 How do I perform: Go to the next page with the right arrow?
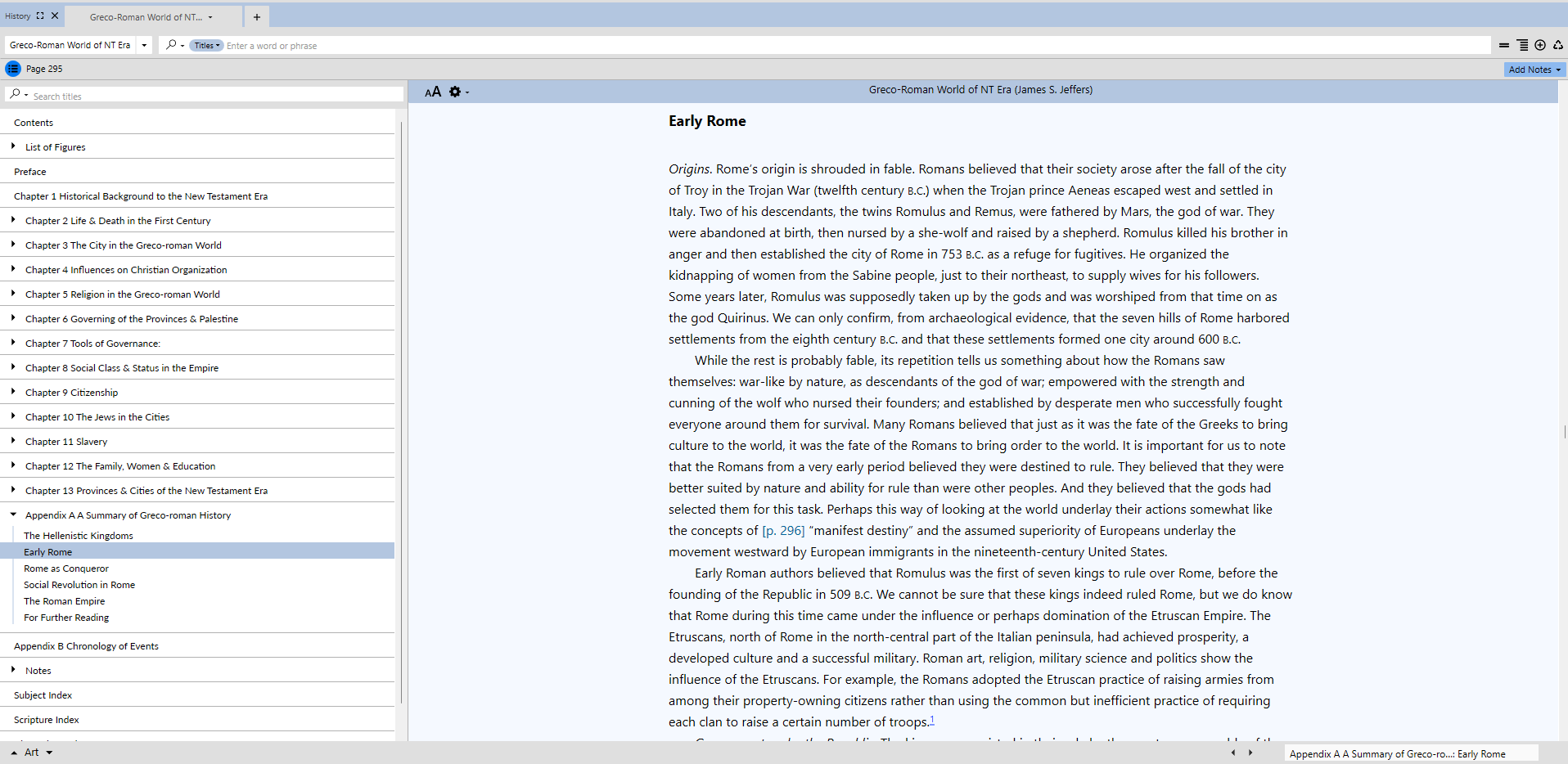point(1250,753)
